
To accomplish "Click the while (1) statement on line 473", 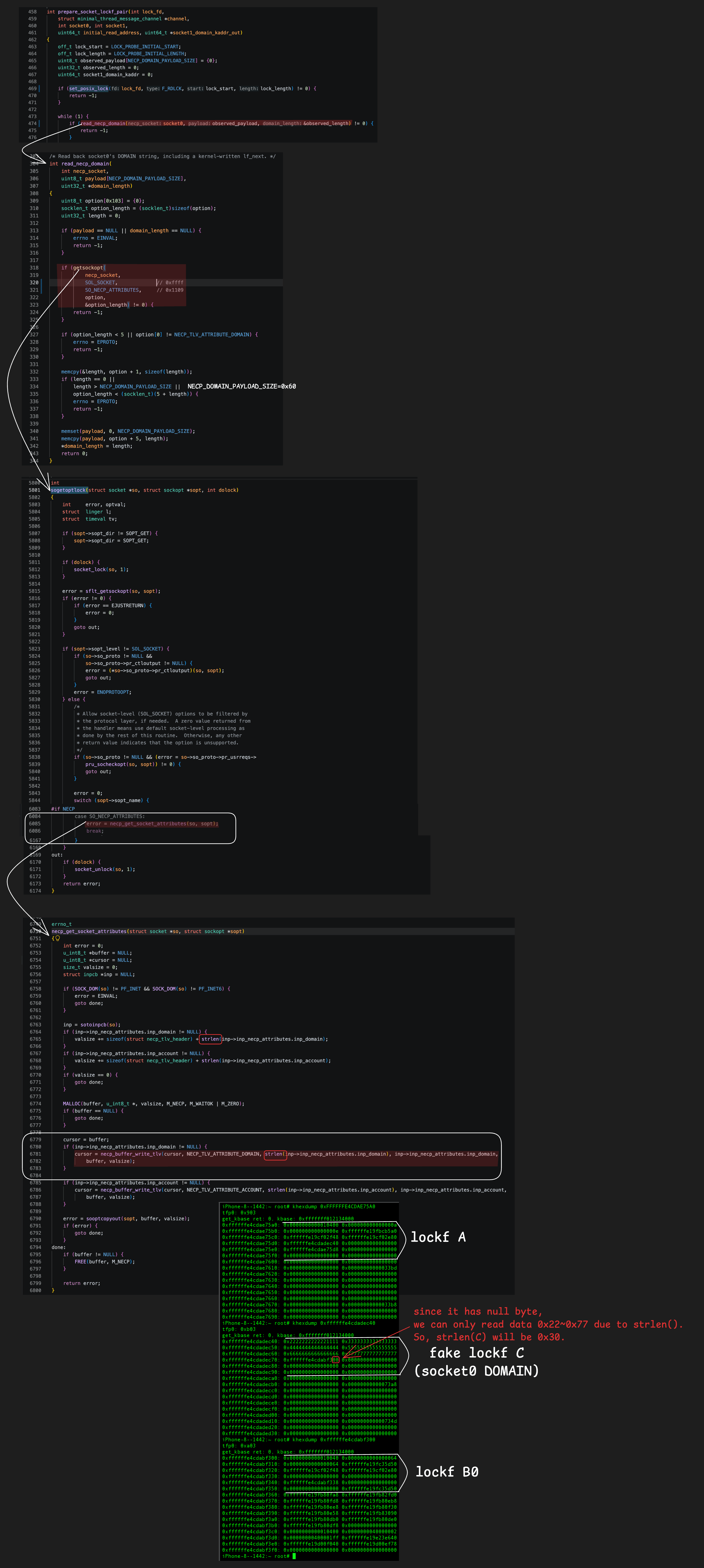I will [x=73, y=116].
